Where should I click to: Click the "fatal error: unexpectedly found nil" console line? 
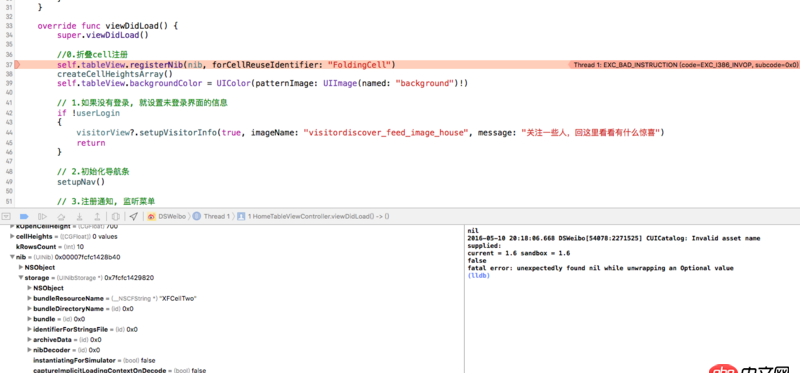tap(600, 268)
